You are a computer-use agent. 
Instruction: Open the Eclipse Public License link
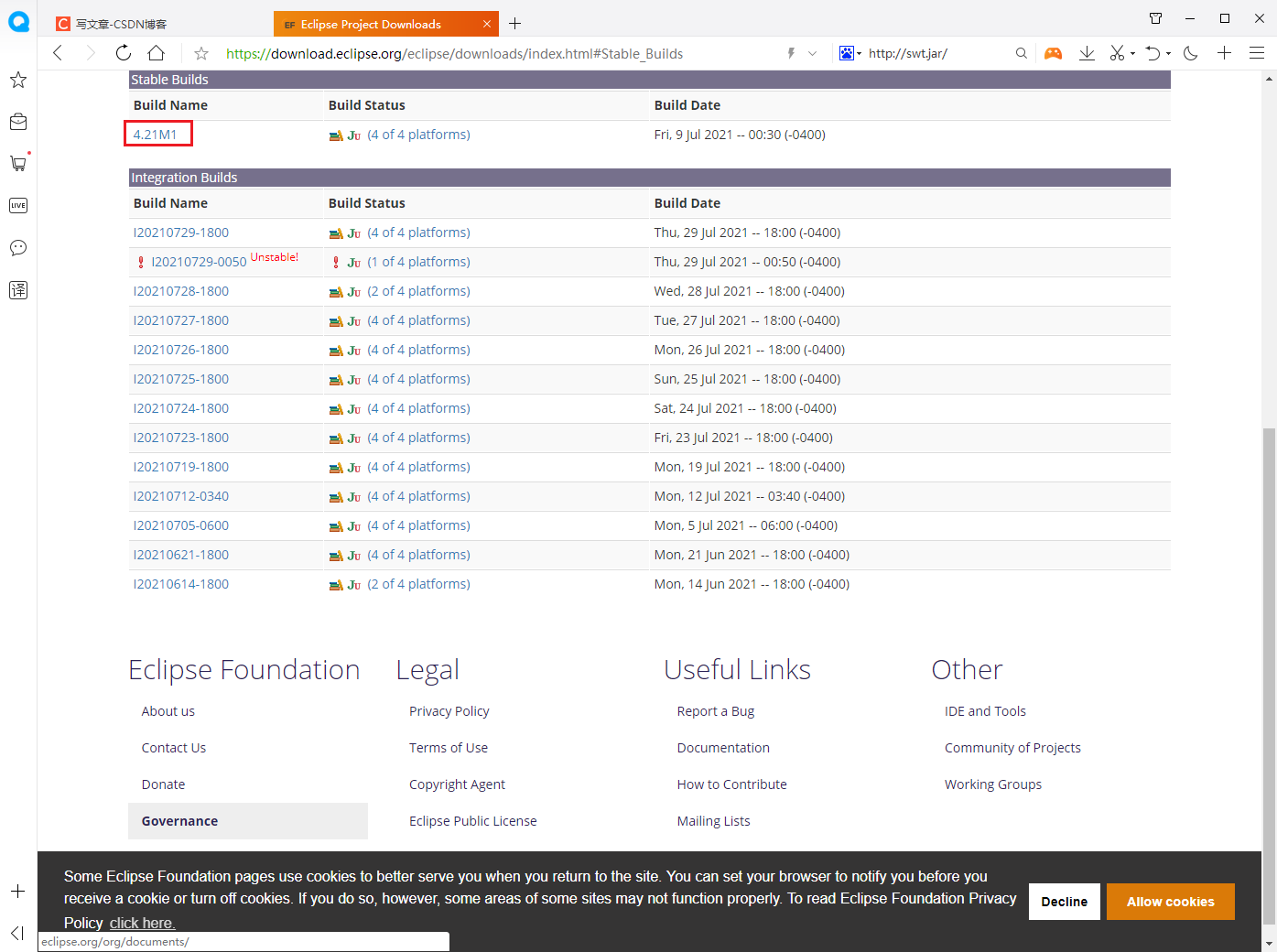(x=473, y=821)
